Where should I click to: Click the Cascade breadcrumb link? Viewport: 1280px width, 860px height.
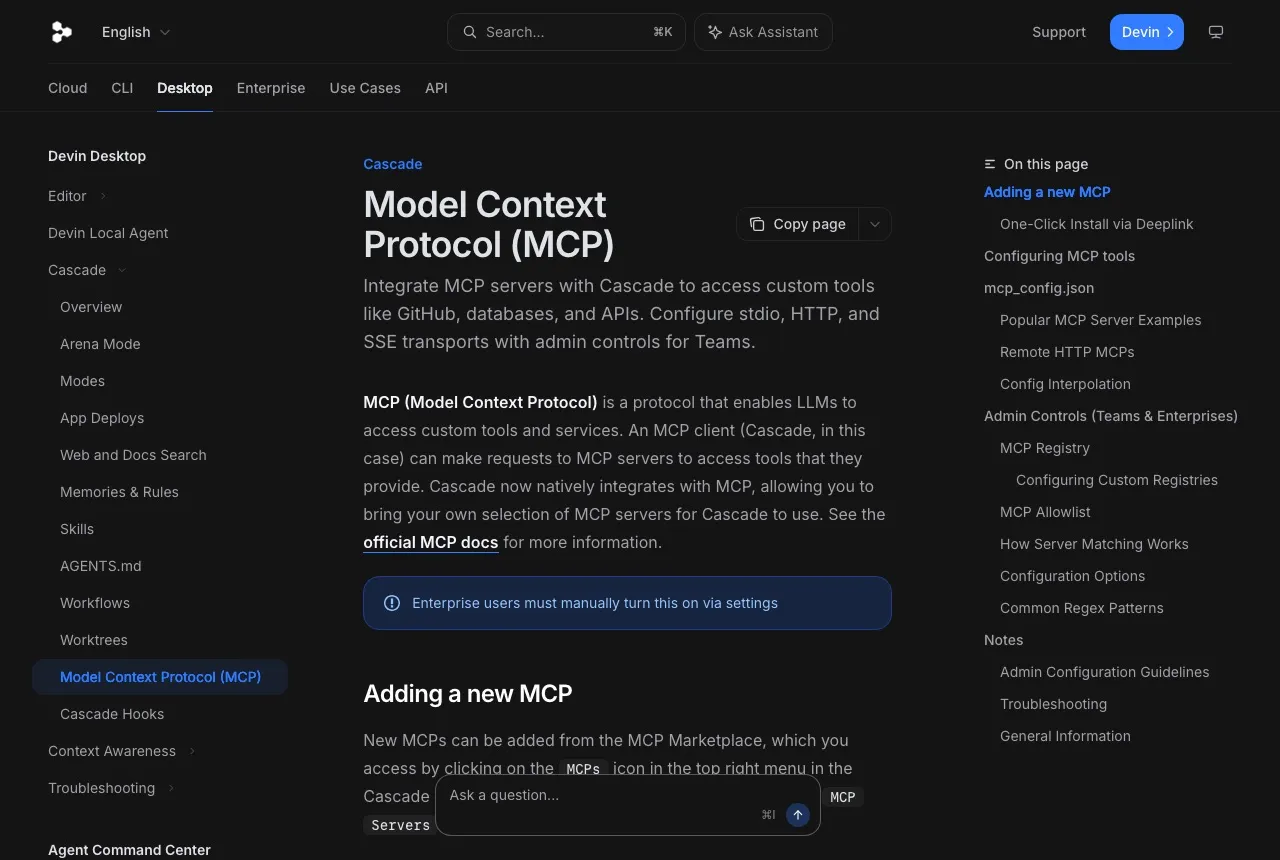[x=393, y=164]
